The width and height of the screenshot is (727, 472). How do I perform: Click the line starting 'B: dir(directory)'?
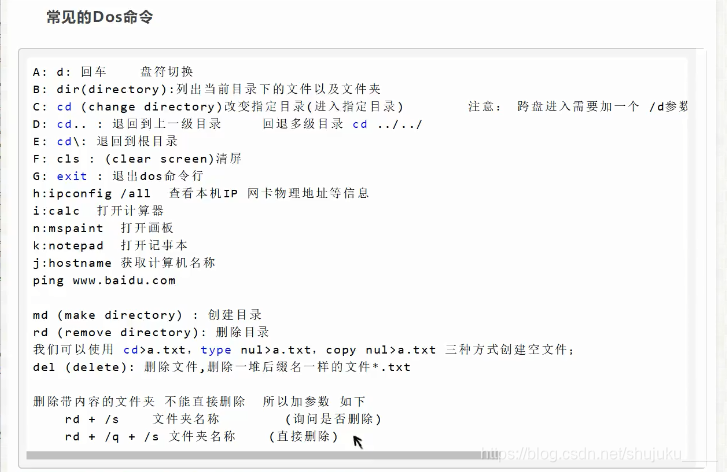[207, 89]
